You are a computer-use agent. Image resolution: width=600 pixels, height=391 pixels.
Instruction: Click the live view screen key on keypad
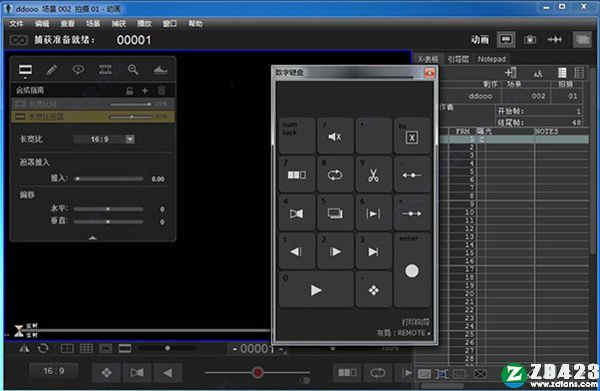[x=335, y=213]
